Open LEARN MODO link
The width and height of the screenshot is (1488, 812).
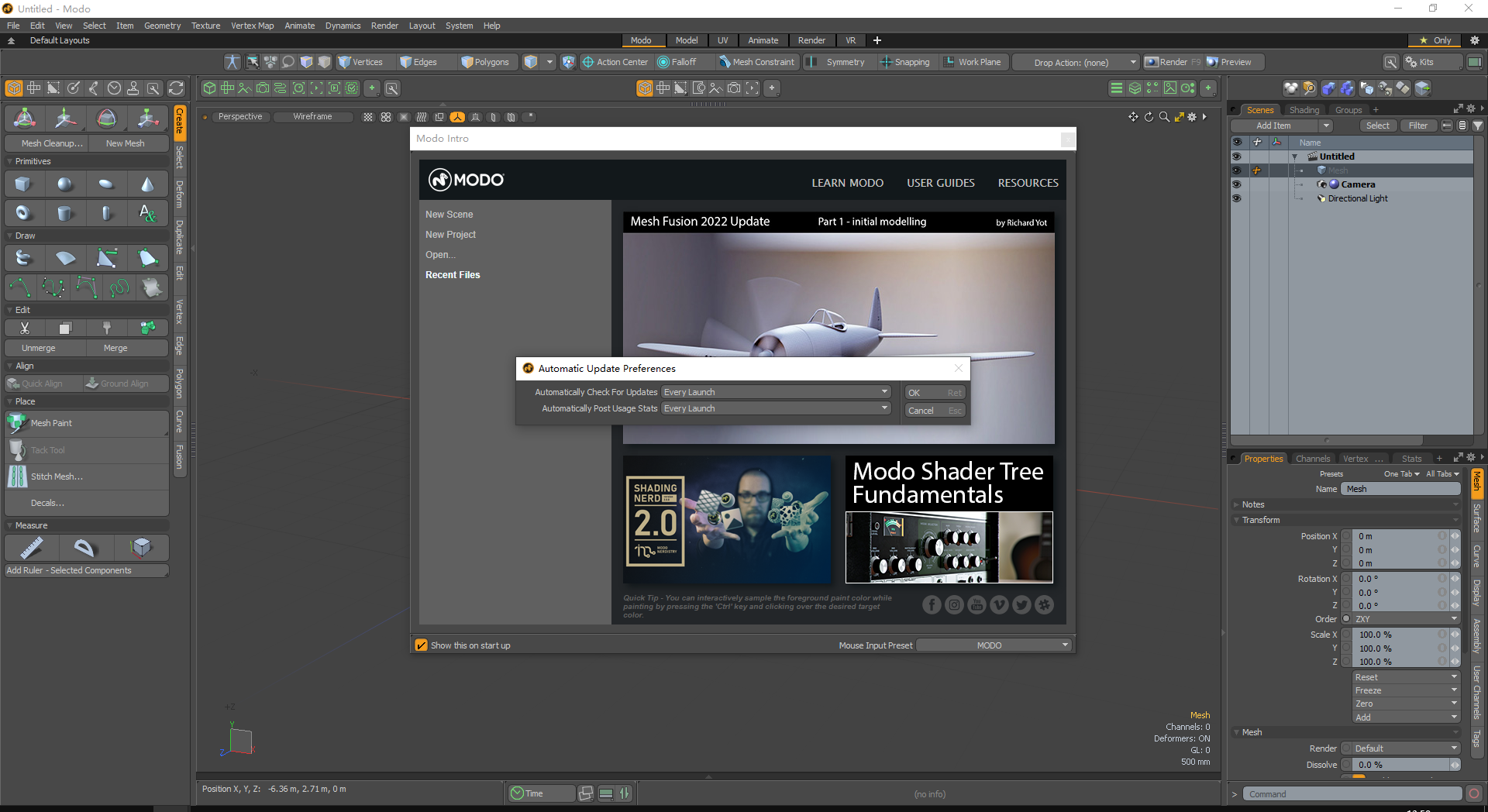pos(847,183)
